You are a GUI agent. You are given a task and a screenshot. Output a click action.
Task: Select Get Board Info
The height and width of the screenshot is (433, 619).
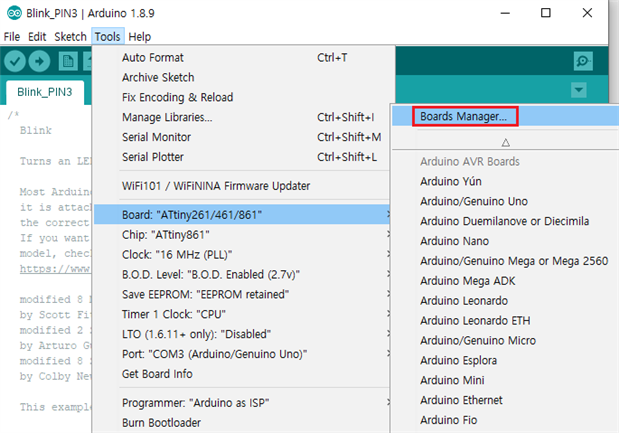242,374
